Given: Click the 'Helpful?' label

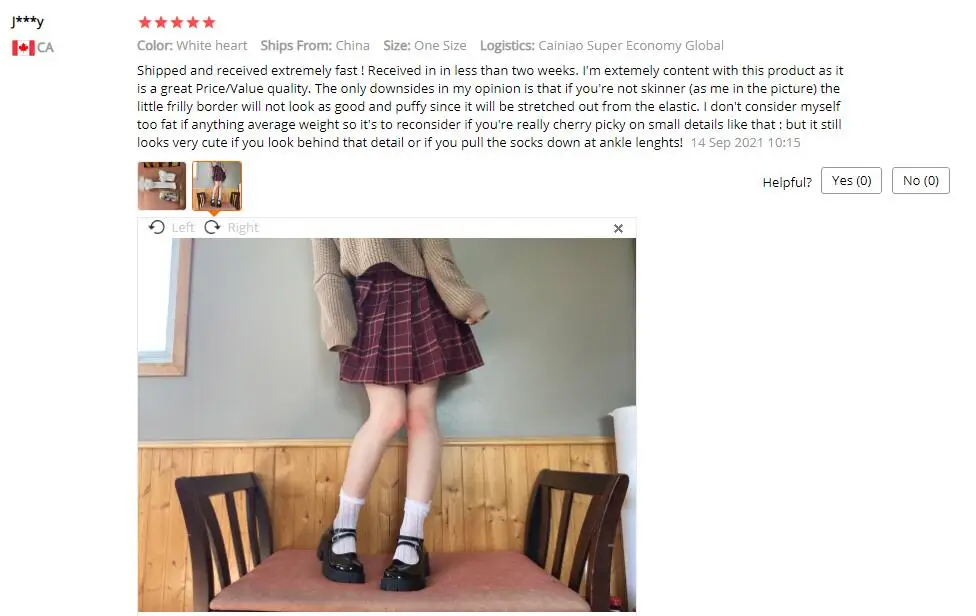Looking at the screenshot, I should point(787,182).
